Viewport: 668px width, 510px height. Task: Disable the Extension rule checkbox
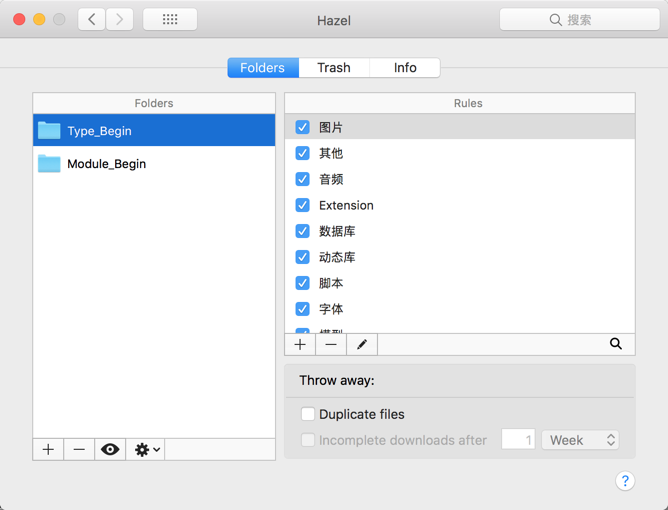tap(302, 205)
